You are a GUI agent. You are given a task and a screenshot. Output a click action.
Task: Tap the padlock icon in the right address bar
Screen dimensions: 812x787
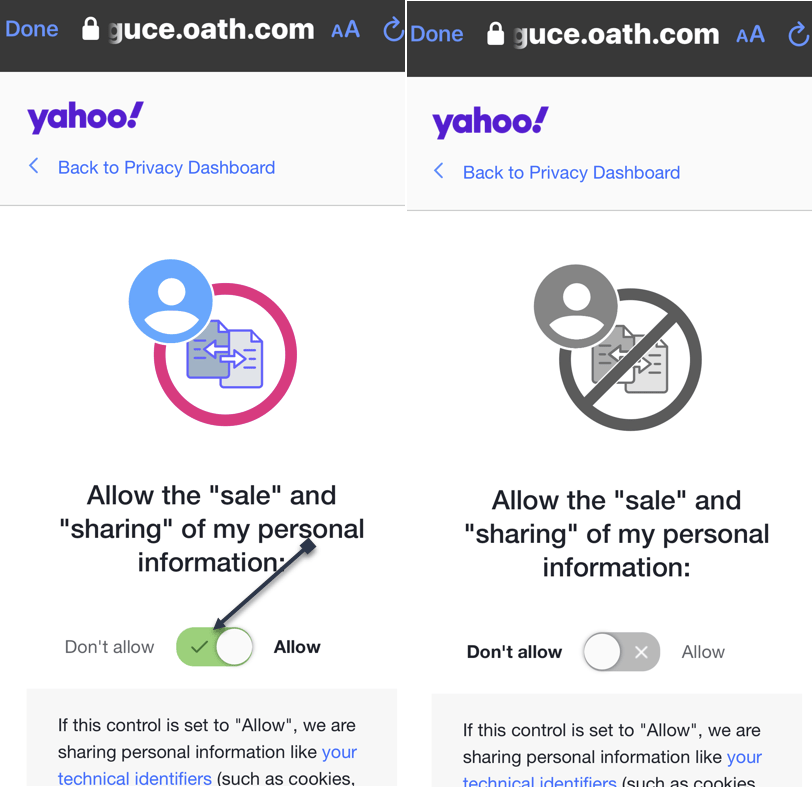pyautogui.click(x=495, y=33)
